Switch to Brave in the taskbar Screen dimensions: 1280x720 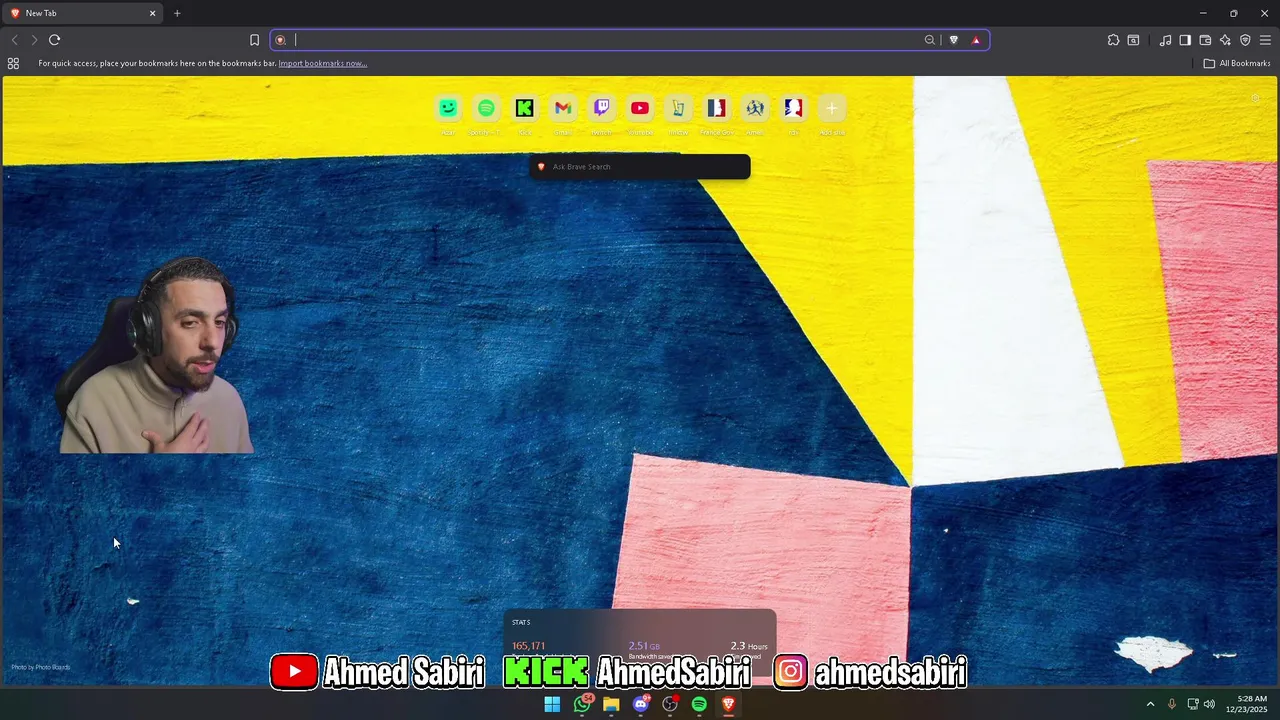(728, 704)
